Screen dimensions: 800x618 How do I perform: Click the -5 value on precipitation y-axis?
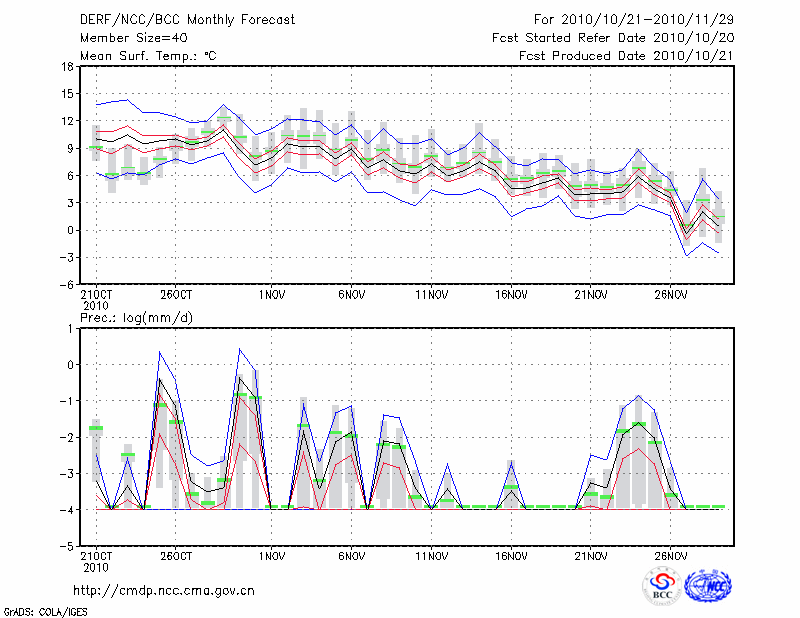click(x=67, y=547)
